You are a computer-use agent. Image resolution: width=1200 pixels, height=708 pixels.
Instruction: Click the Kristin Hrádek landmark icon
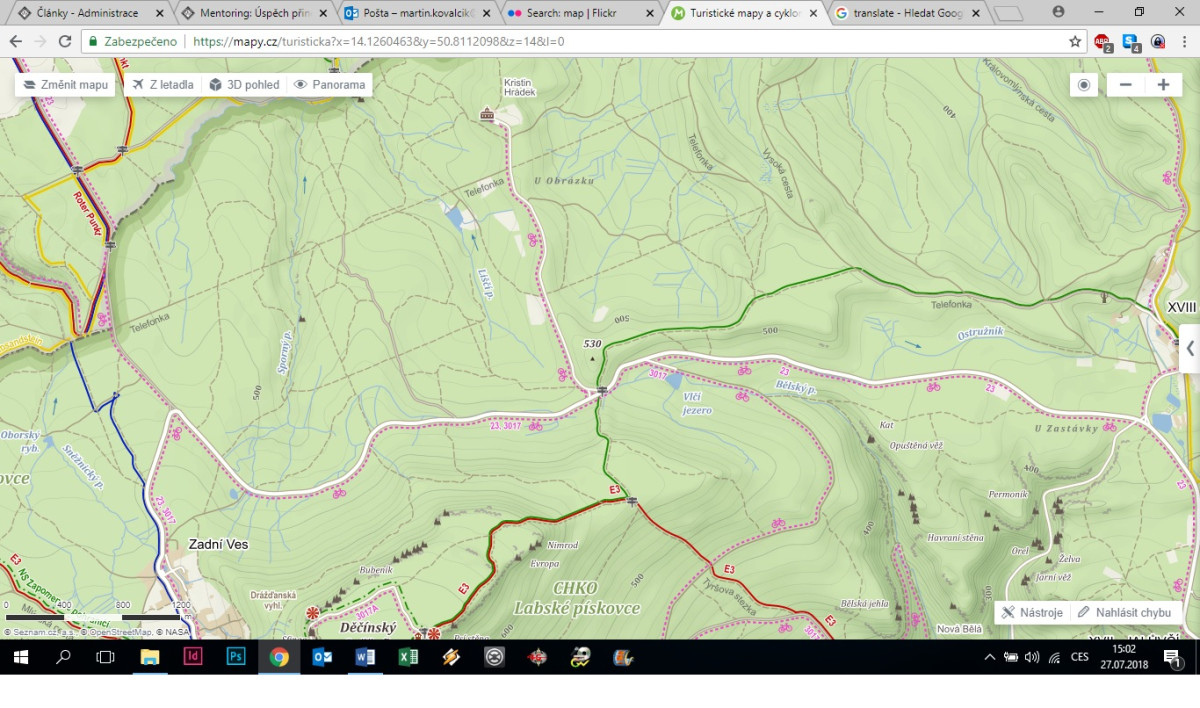[487, 114]
